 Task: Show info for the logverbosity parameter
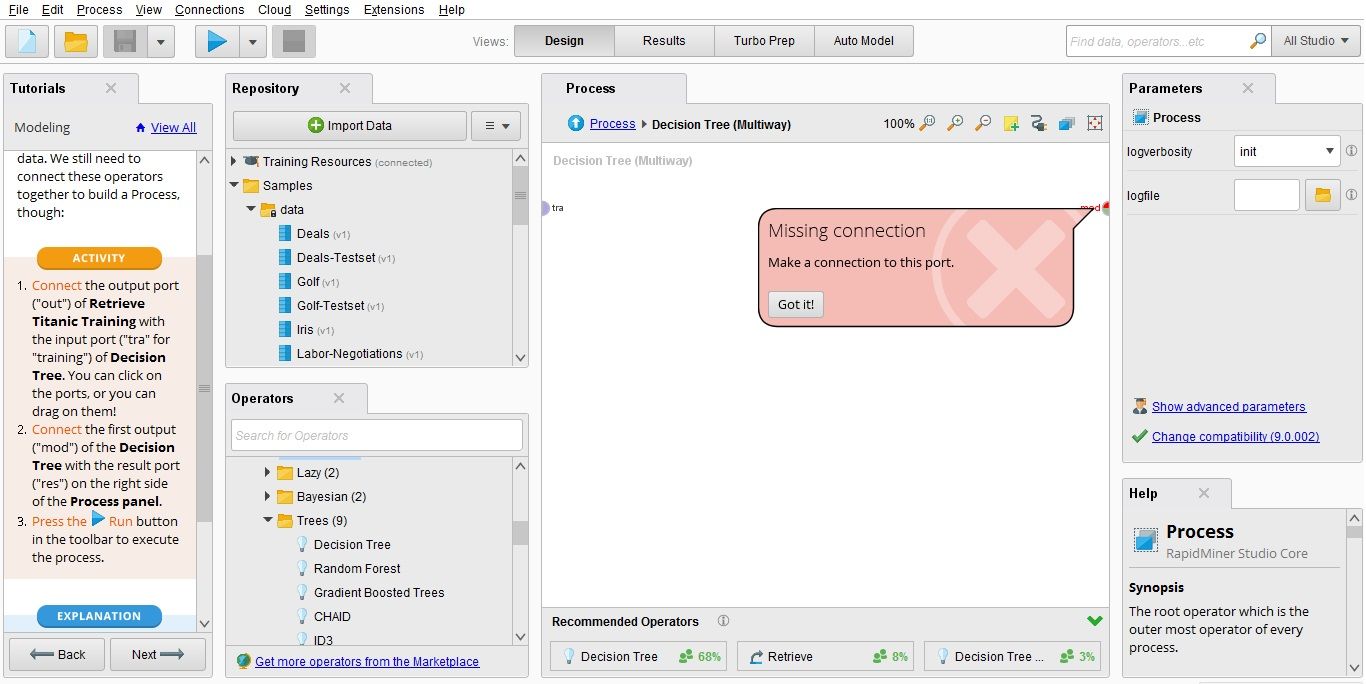[x=1351, y=152]
